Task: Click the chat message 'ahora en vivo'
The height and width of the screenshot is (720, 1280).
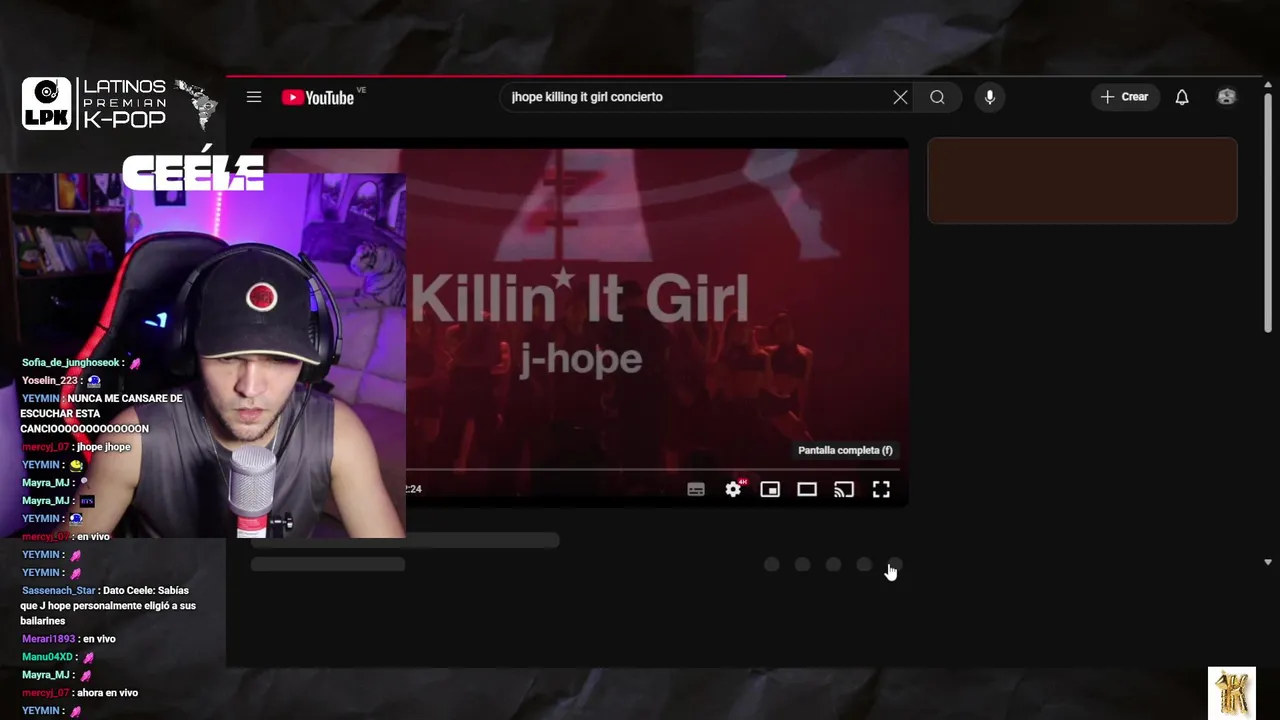Action: (x=106, y=692)
